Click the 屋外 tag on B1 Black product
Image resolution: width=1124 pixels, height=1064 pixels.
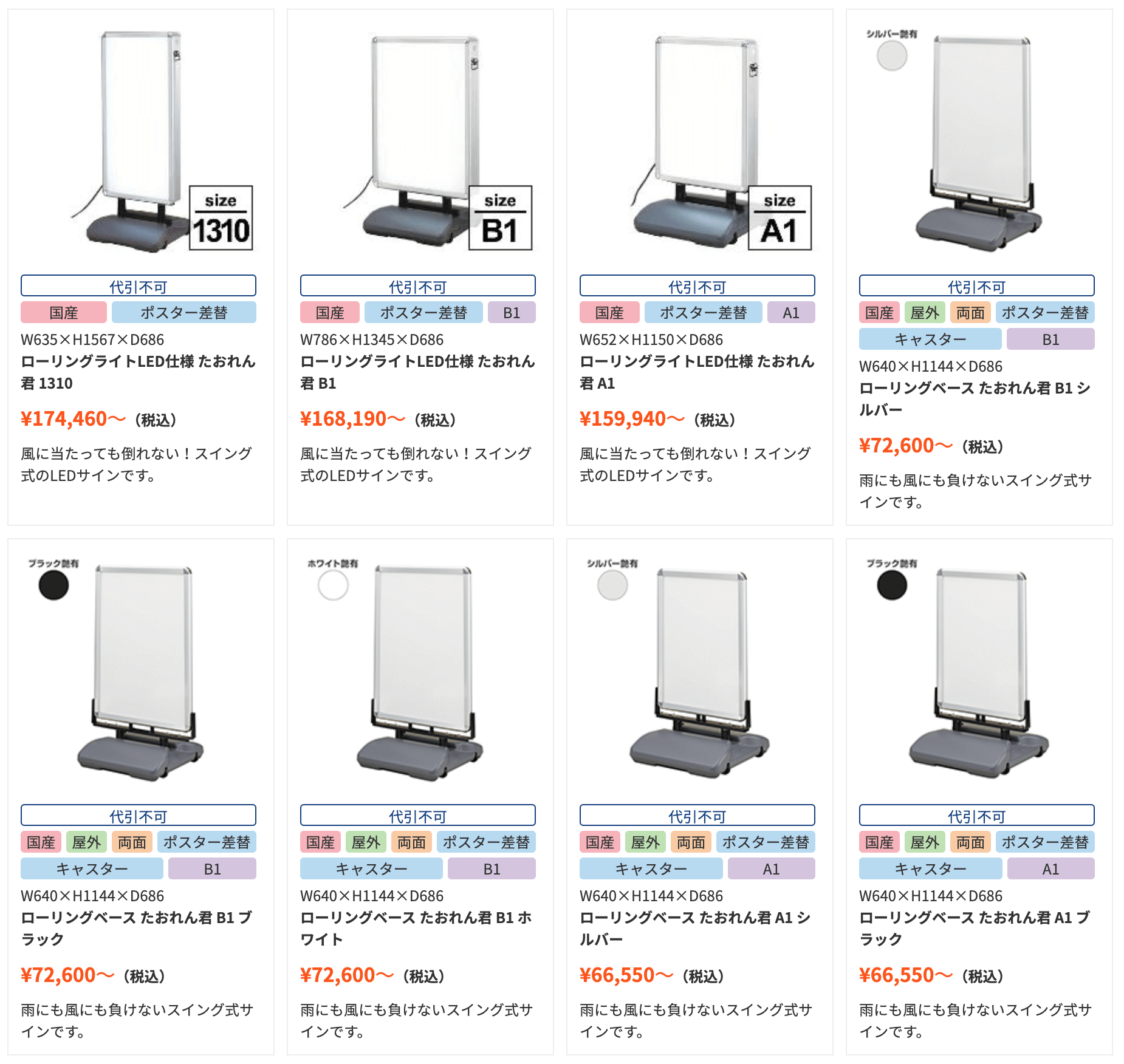coord(87,842)
